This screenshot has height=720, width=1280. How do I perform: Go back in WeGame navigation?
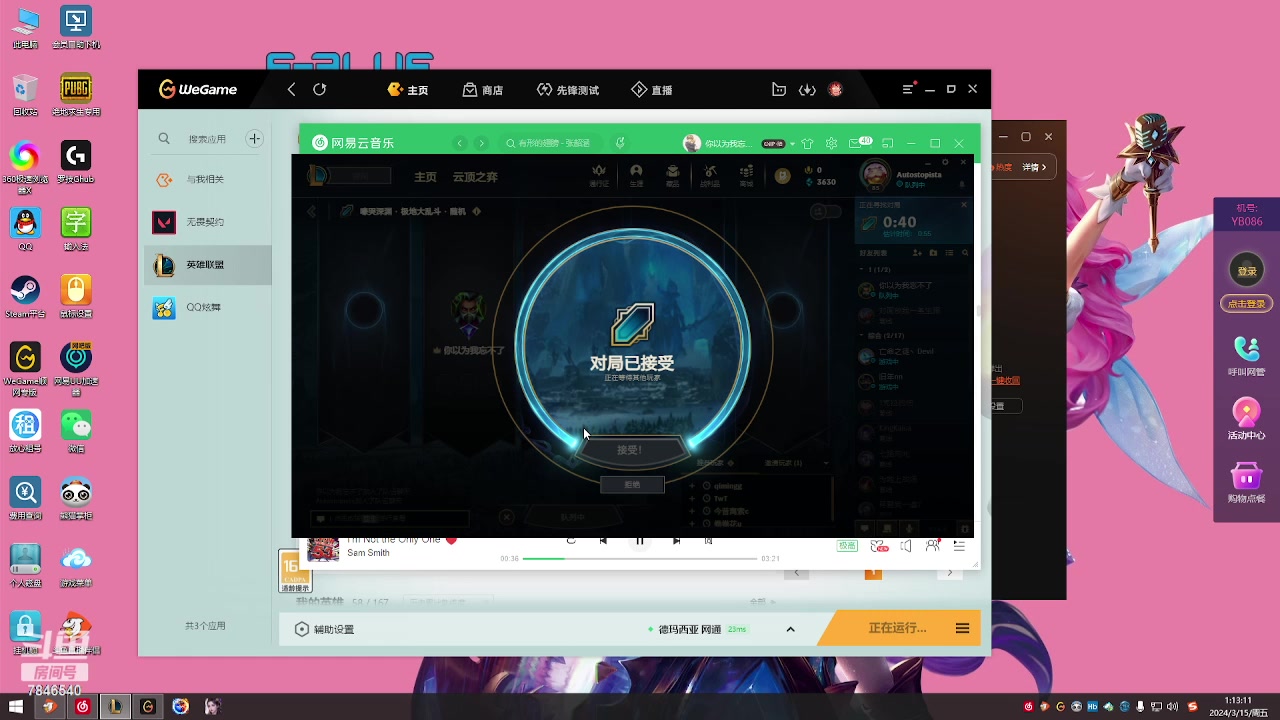pos(291,89)
